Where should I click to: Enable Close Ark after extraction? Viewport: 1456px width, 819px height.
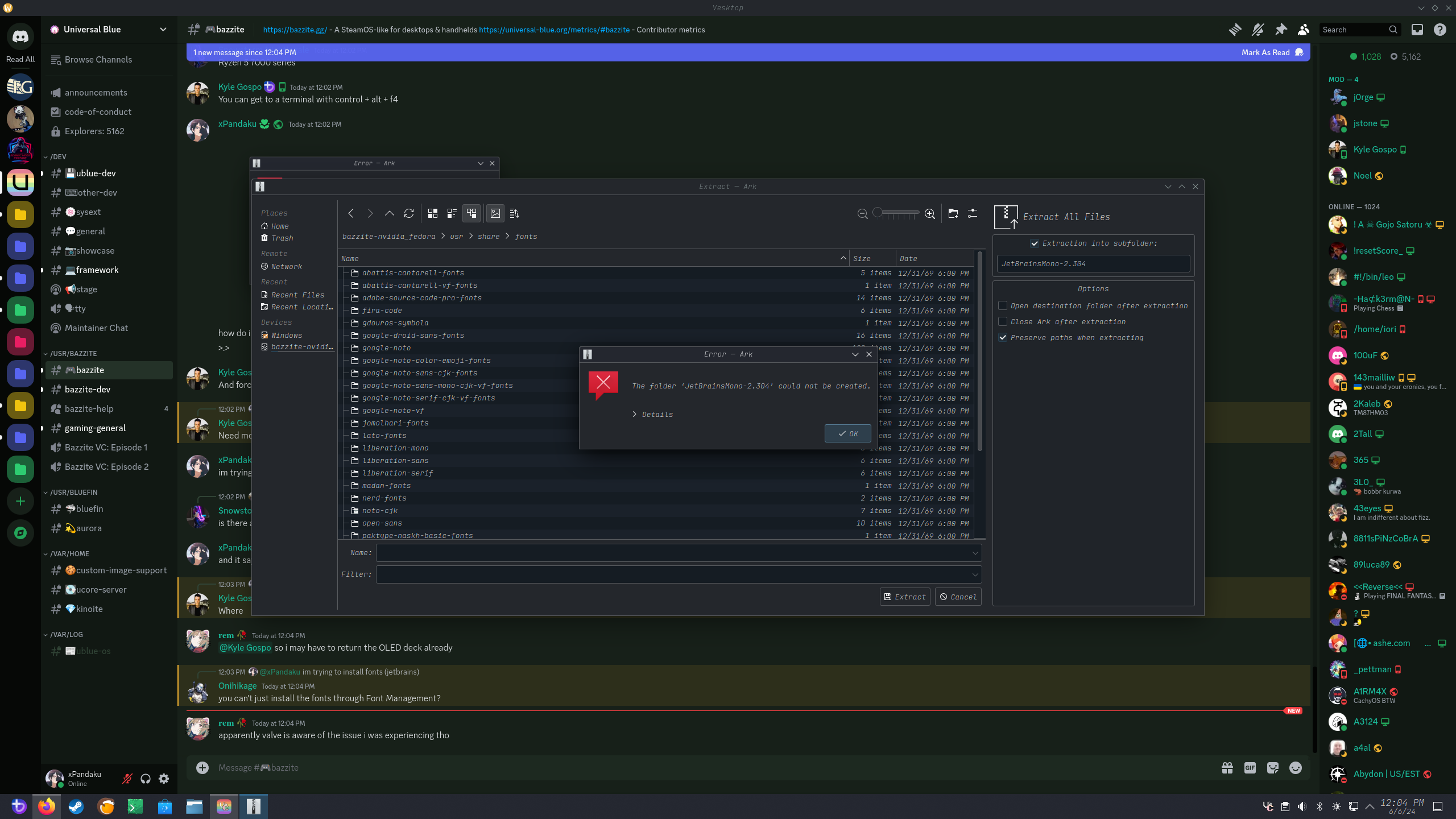(1003, 321)
